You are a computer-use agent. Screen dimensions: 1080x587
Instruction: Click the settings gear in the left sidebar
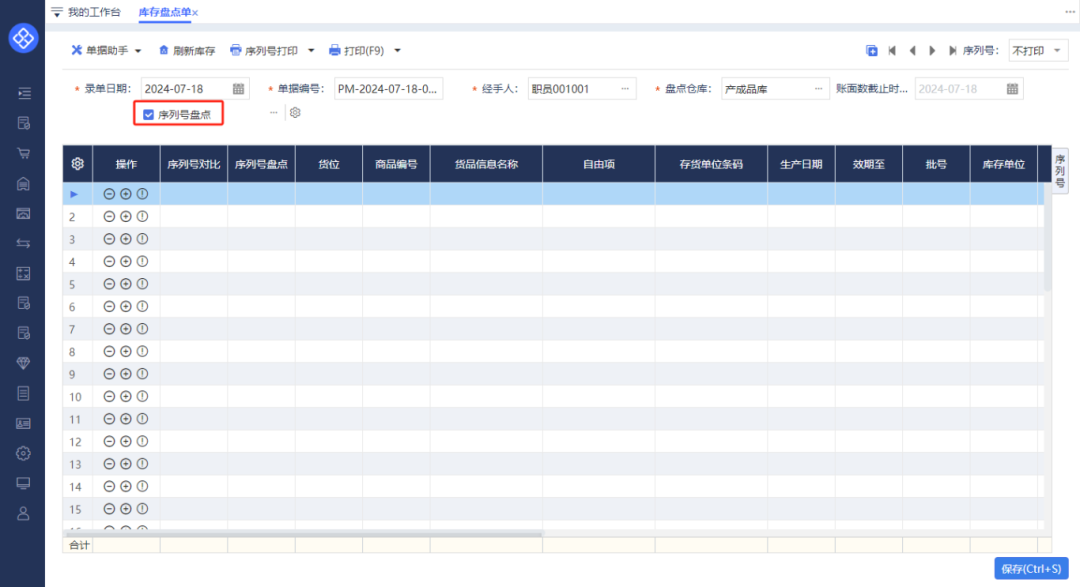click(x=23, y=453)
